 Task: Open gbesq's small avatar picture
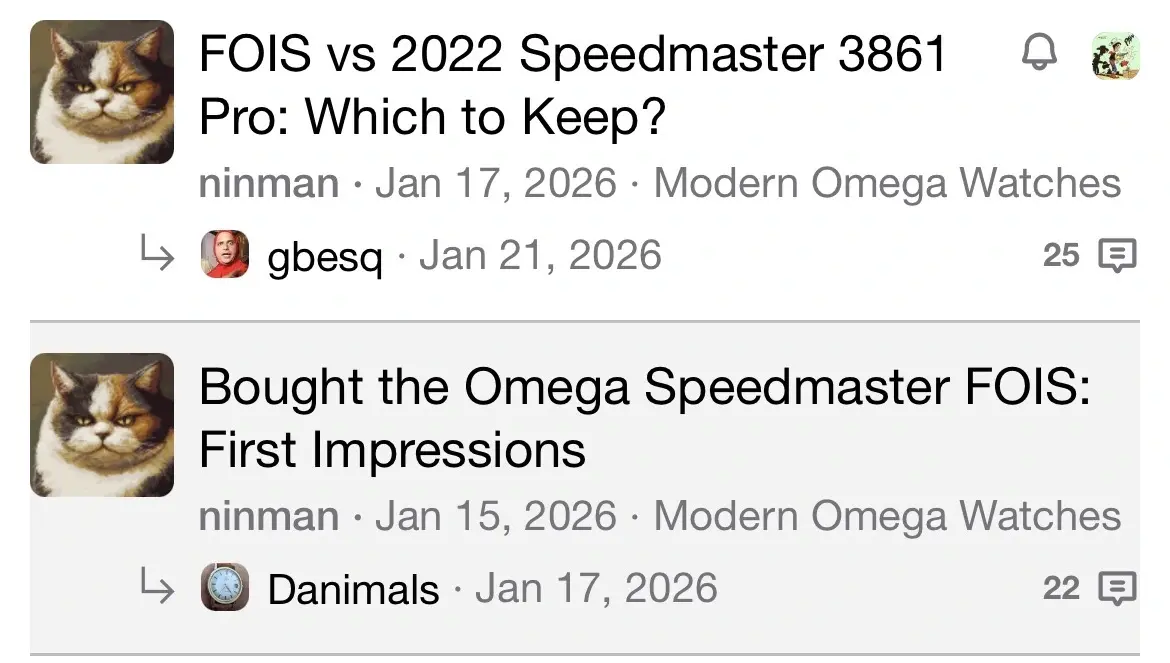click(x=225, y=254)
